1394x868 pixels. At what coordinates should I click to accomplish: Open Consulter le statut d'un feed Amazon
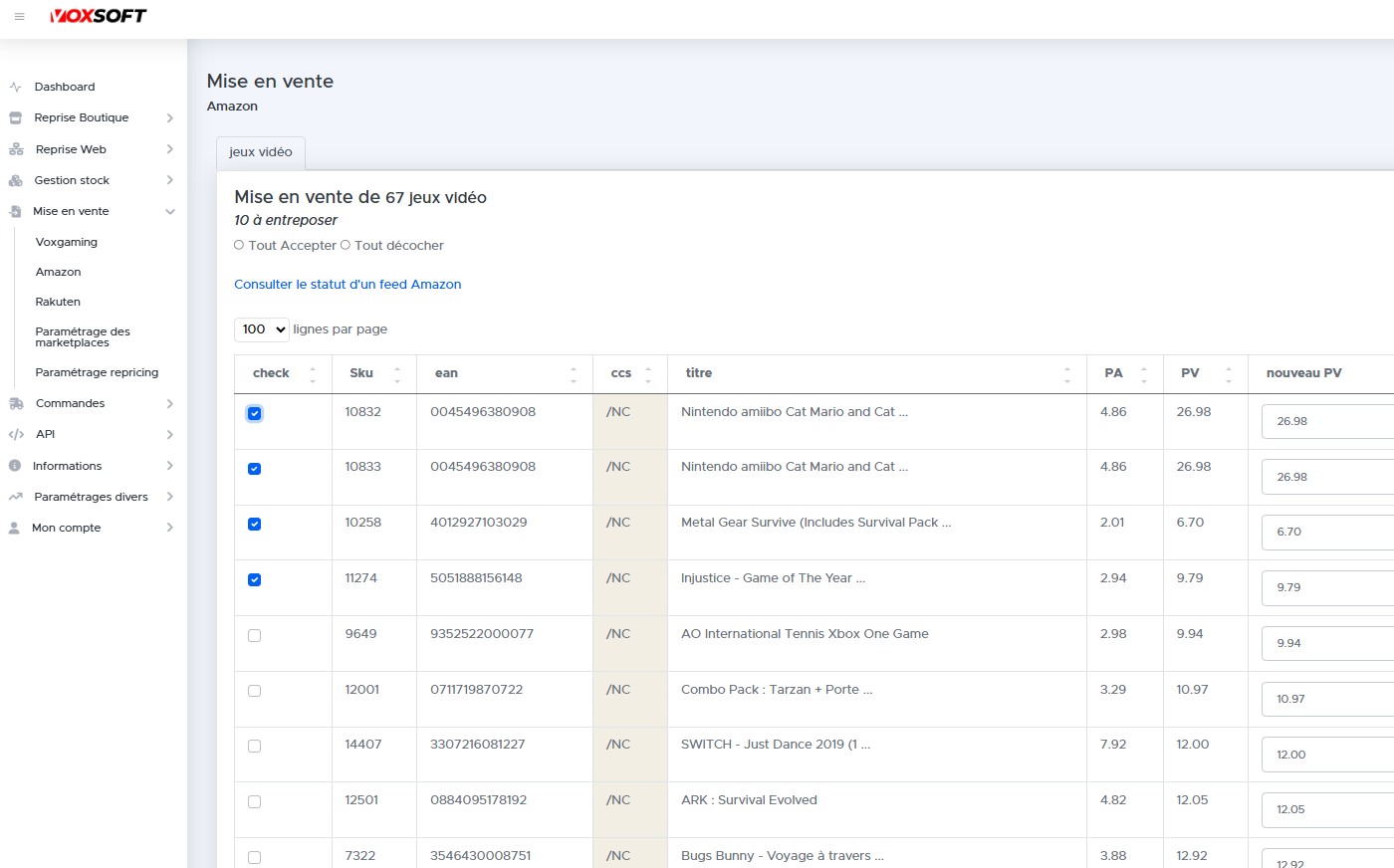click(348, 285)
